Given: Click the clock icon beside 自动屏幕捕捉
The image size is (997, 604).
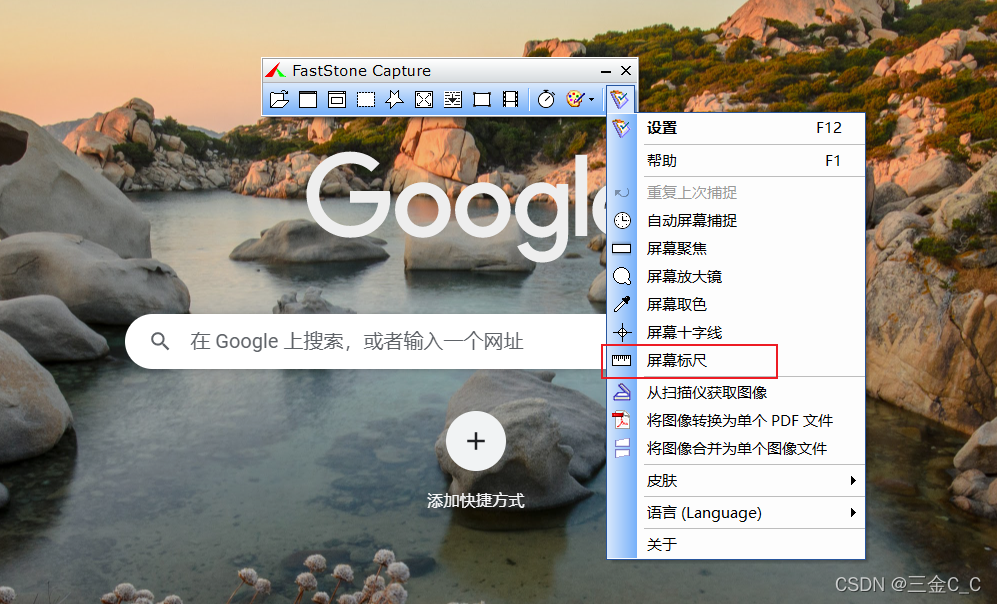Looking at the screenshot, I should pyautogui.click(x=622, y=221).
